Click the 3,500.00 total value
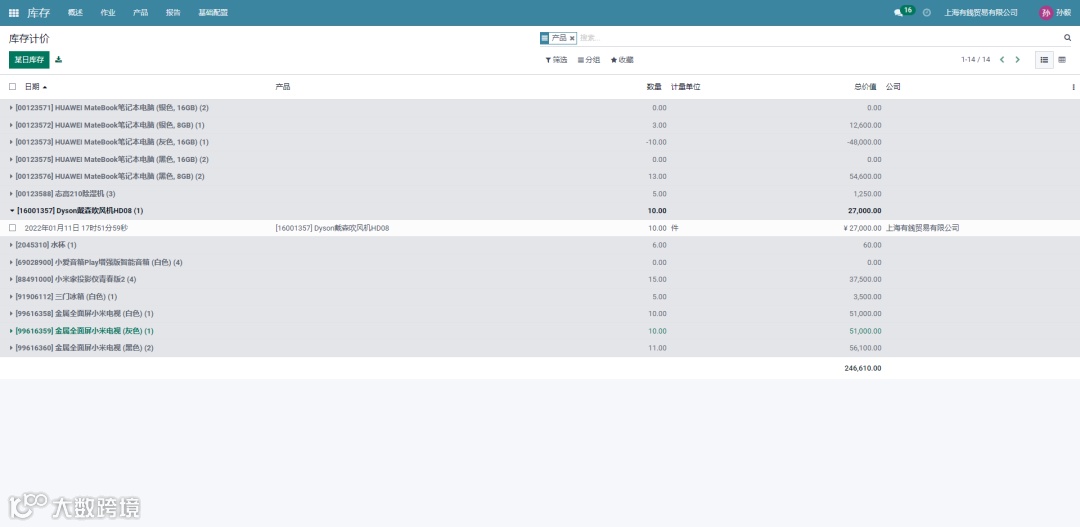Viewport: 1080px width, 527px height. point(867,296)
